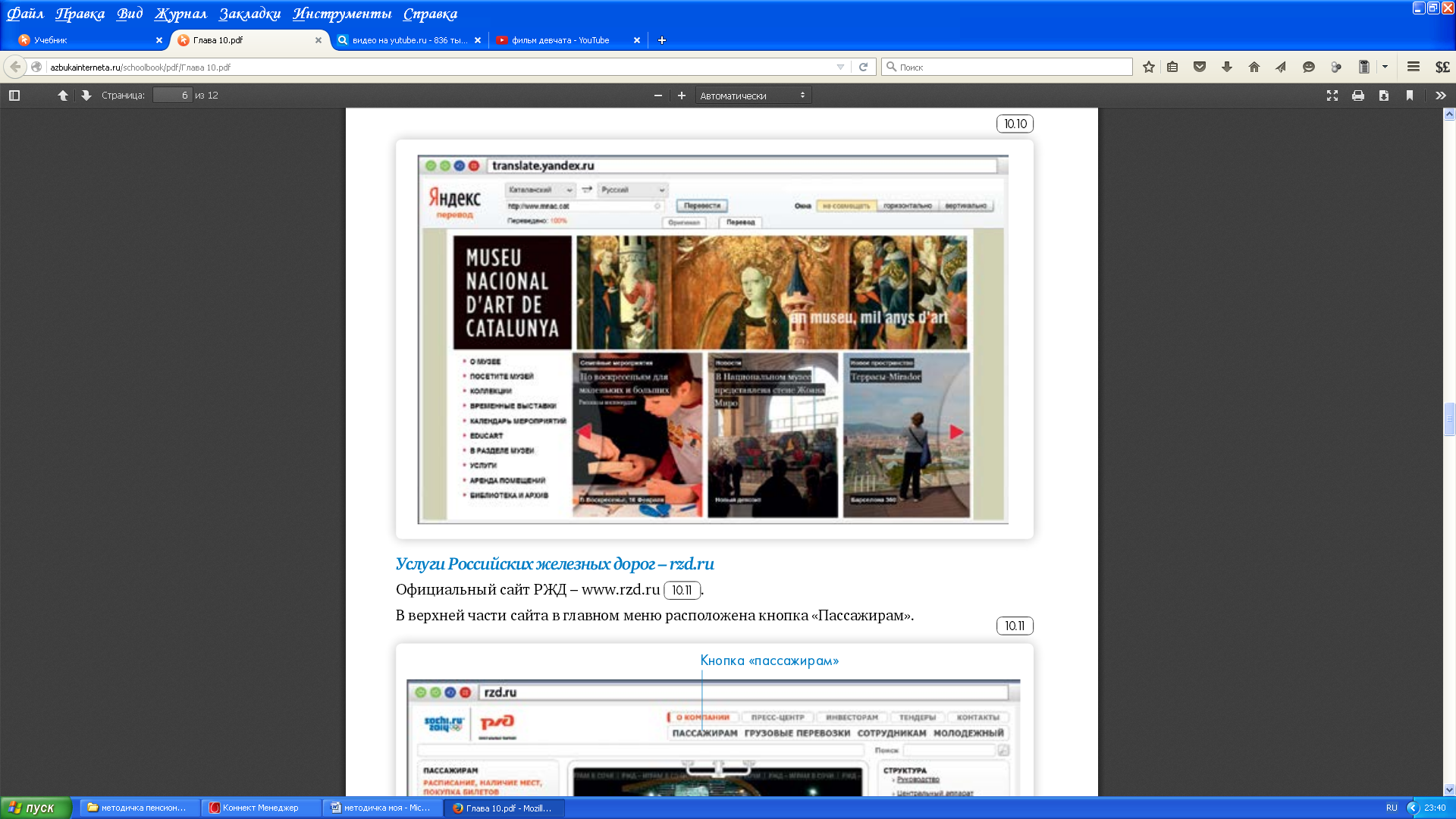Open the Журнал menu

tap(180, 14)
